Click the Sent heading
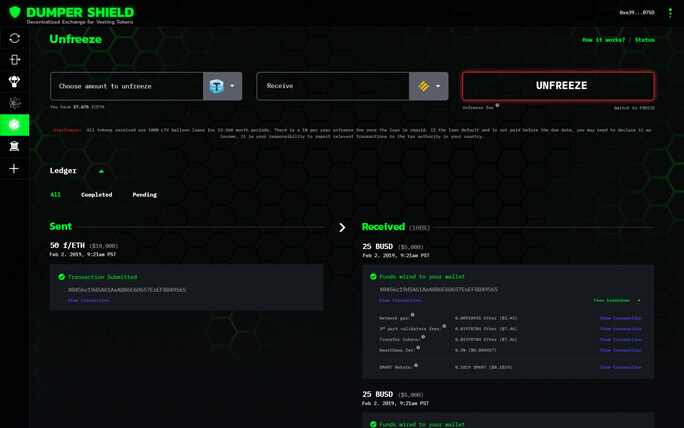684x428 pixels. [x=61, y=226]
